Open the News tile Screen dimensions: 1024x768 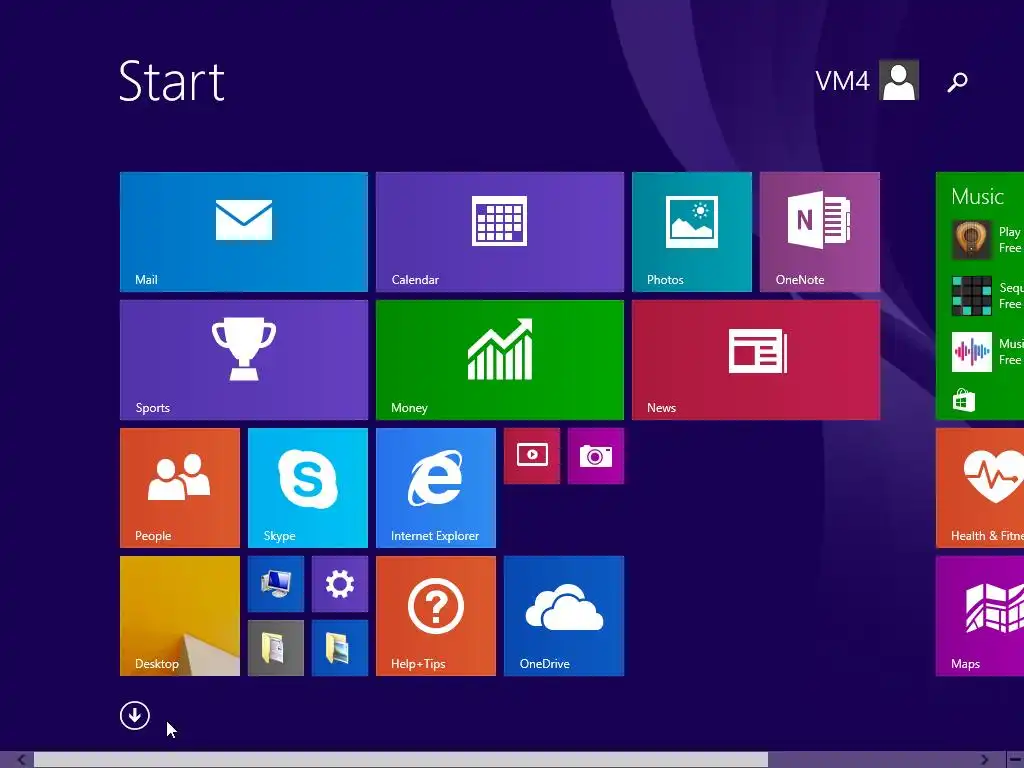tap(756, 360)
